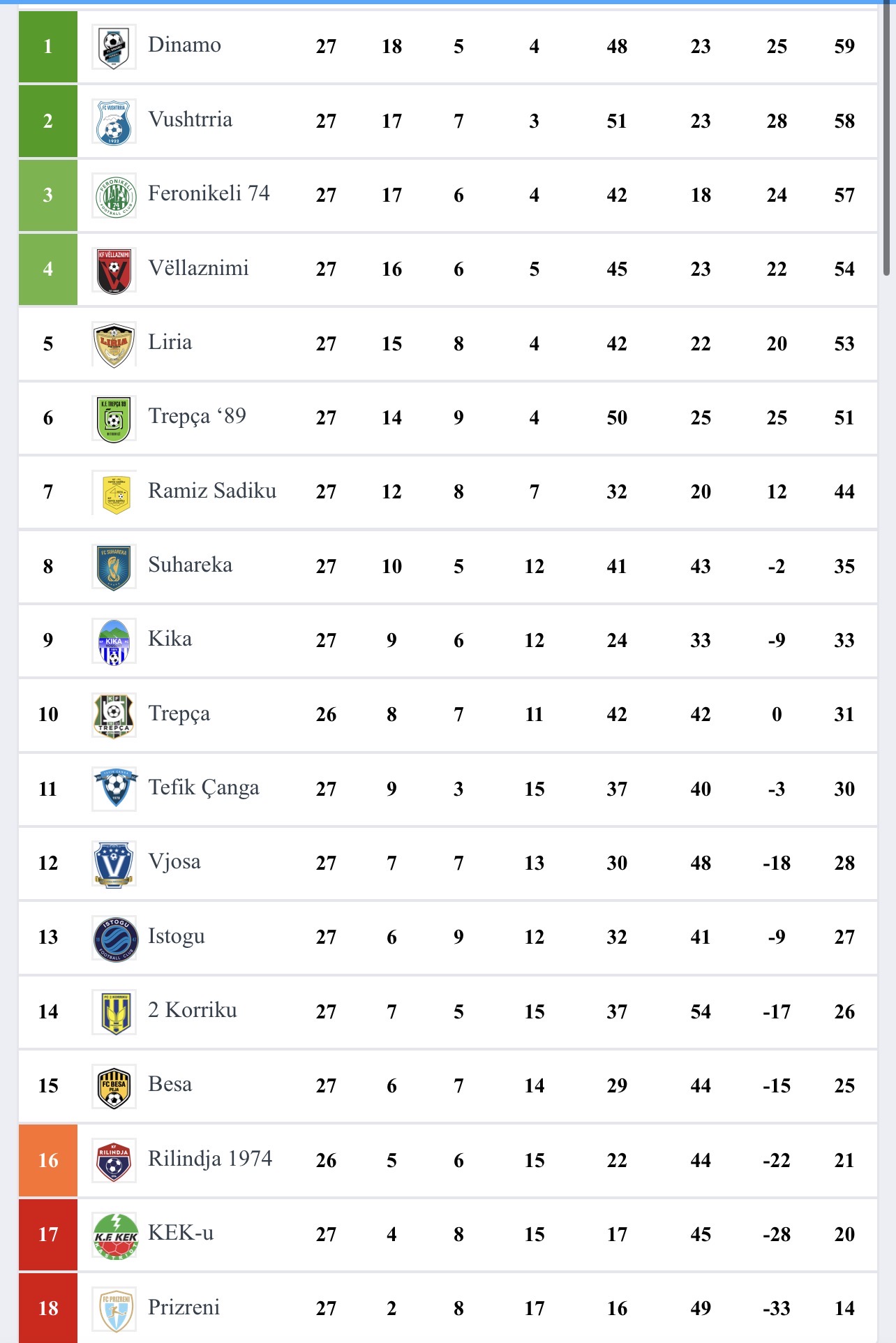Click the Trepça '89 green badge

point(114,418)
